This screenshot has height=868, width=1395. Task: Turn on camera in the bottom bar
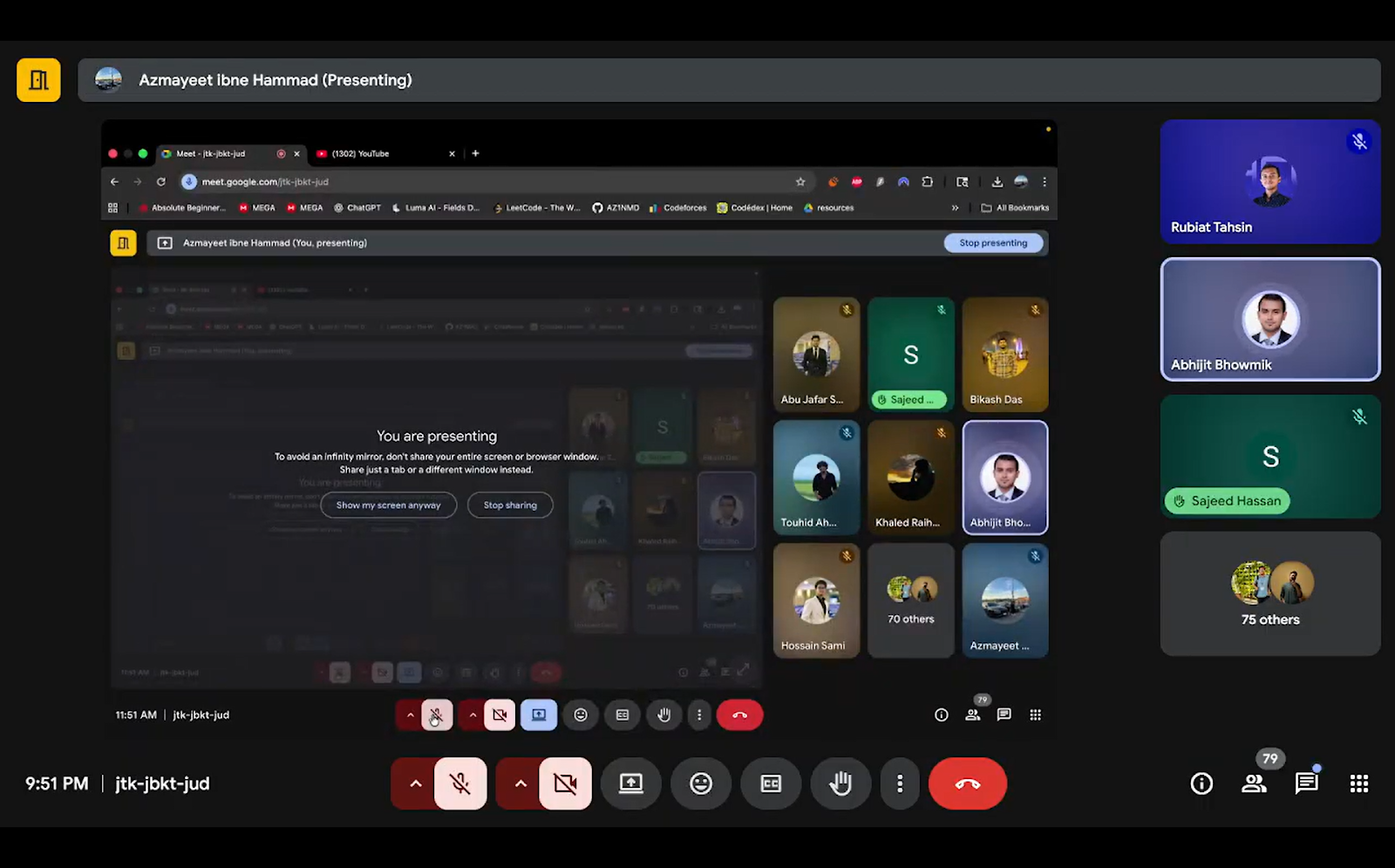565,783
